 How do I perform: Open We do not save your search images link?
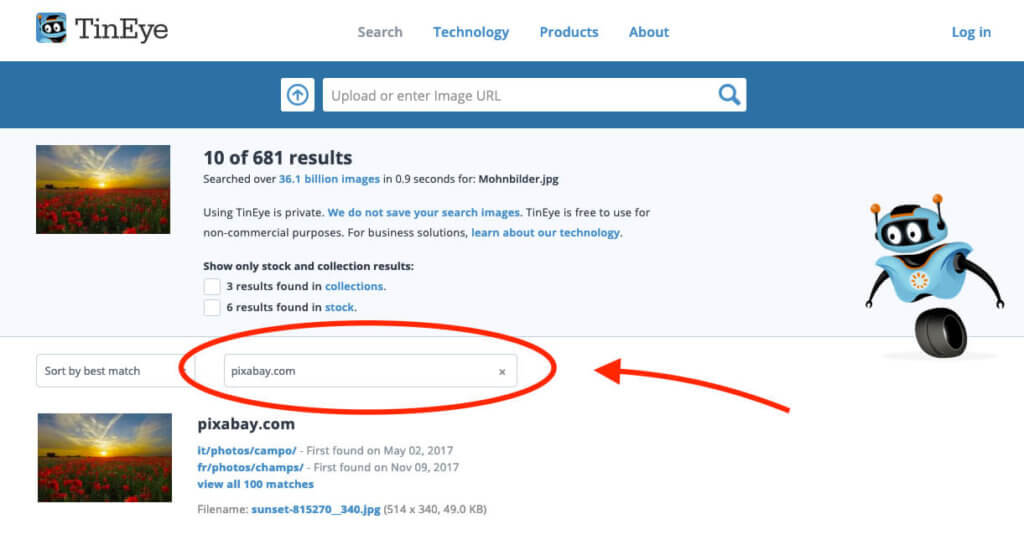coord(424,212)
